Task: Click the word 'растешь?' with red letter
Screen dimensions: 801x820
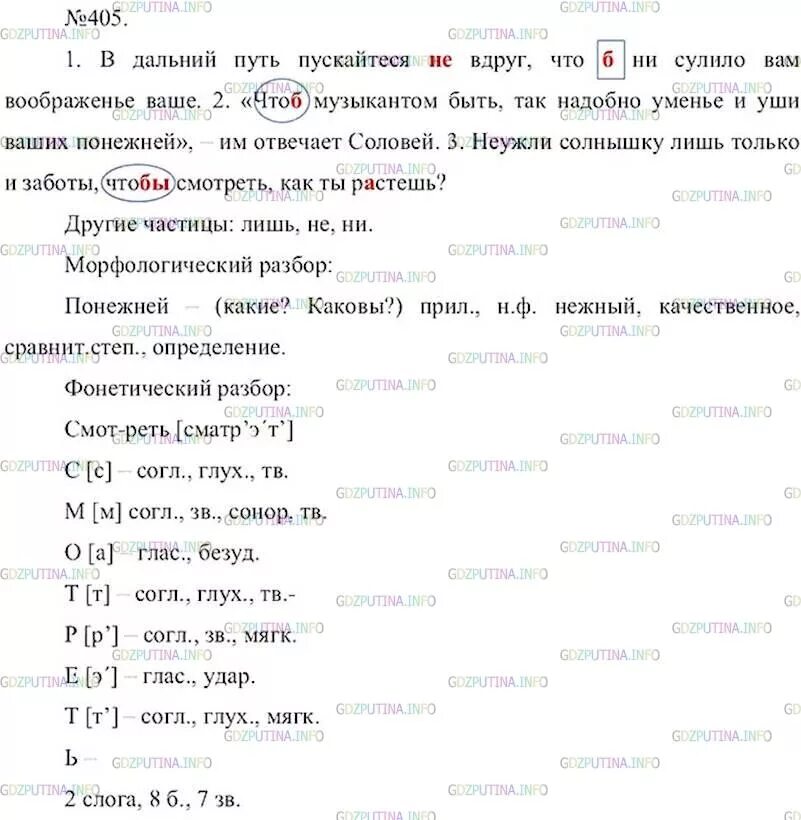Action: [399, 183]
